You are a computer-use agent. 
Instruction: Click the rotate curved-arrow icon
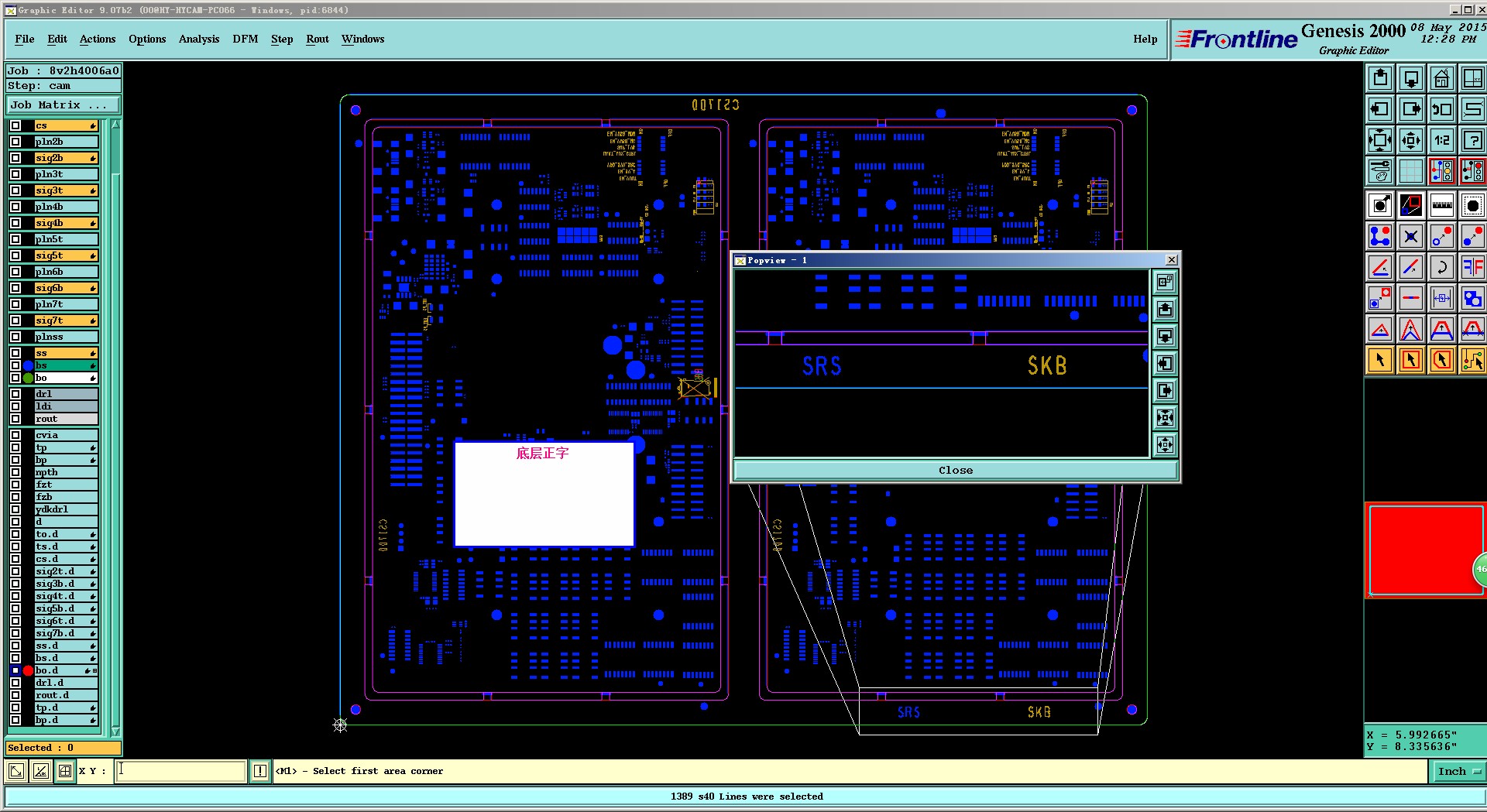(1441, 268)
